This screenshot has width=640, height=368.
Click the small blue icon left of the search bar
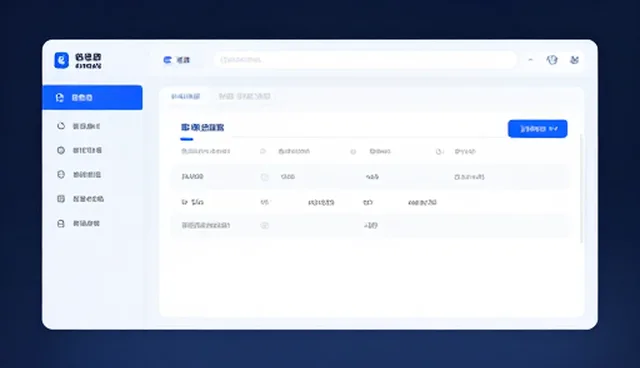(167, 60)
